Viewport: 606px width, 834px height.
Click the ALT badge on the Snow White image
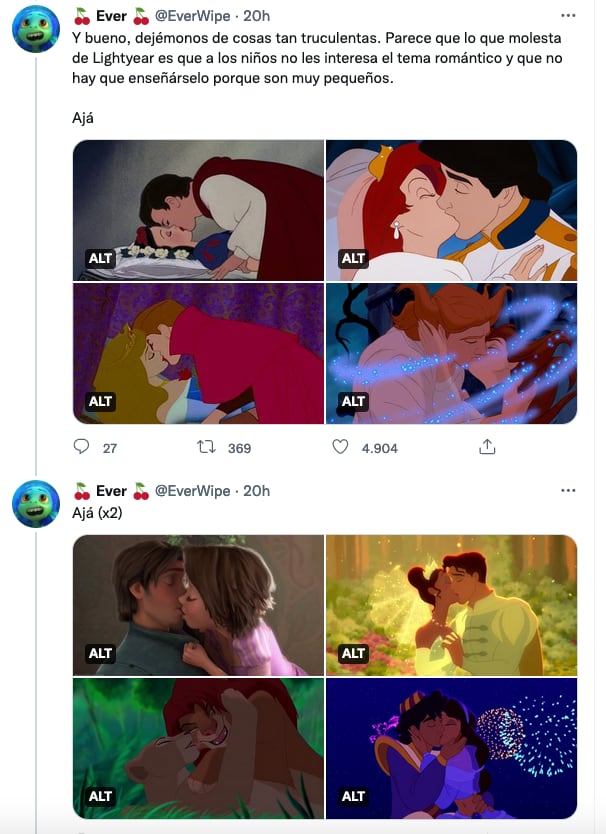pos(98,257)
